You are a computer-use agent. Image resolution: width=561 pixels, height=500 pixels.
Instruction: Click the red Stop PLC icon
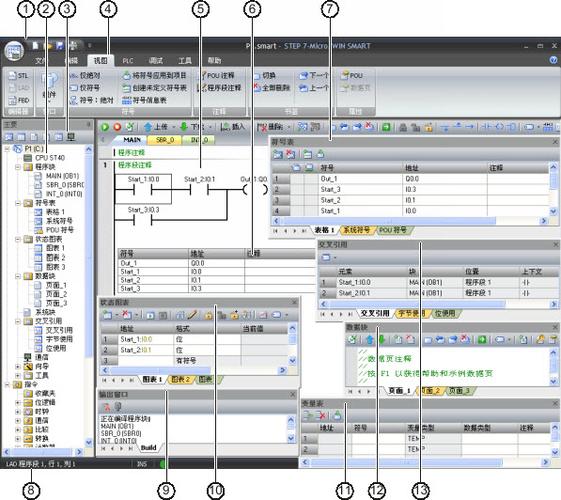click(x=117, y=127)
